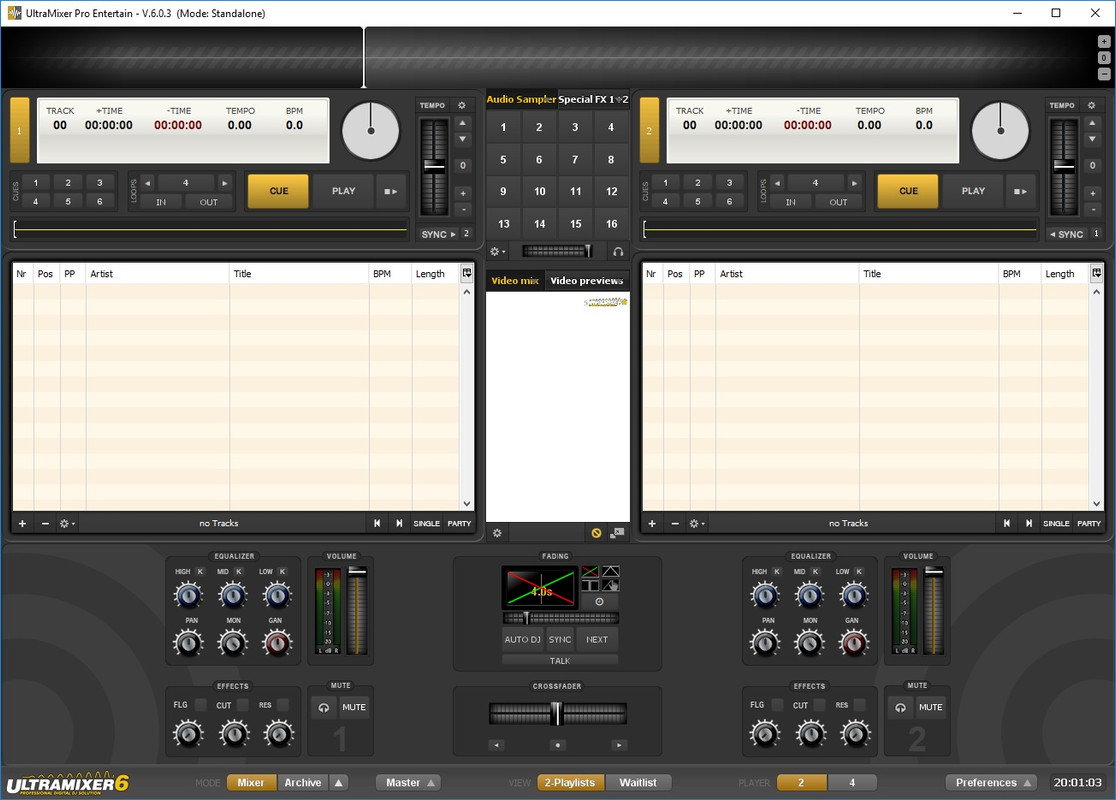Image resolution: width=1116 pixels, height=800 pixels.
Task: Open deck 2 tempo settings gear
Action: tap(1091, 105)
